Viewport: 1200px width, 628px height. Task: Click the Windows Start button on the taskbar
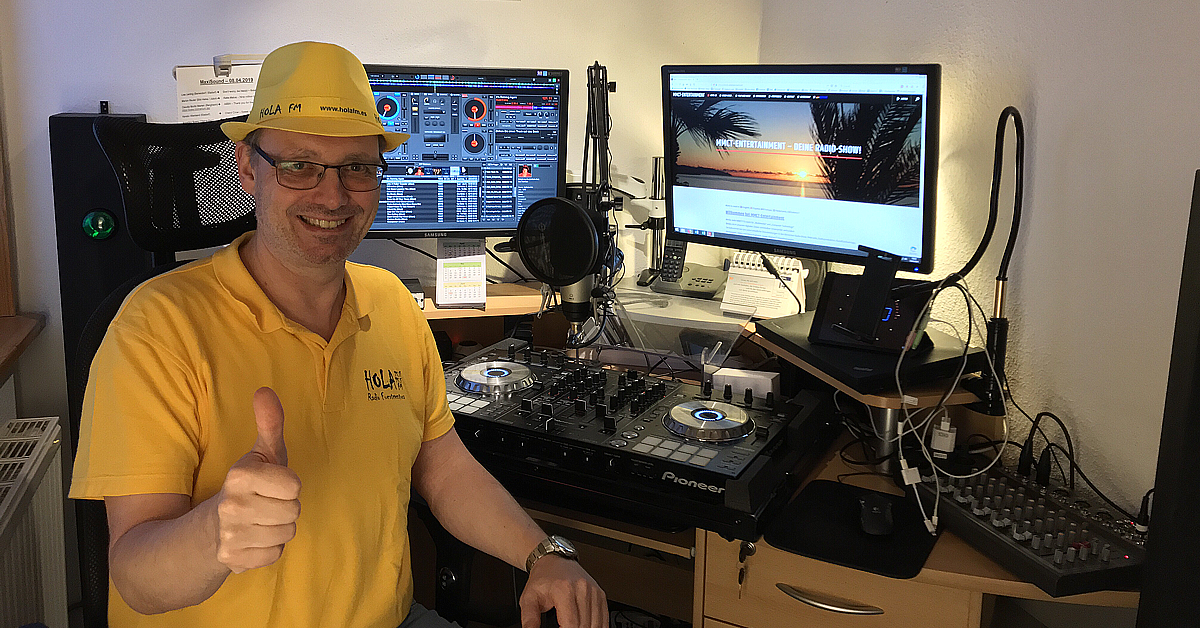pos(678,232)
